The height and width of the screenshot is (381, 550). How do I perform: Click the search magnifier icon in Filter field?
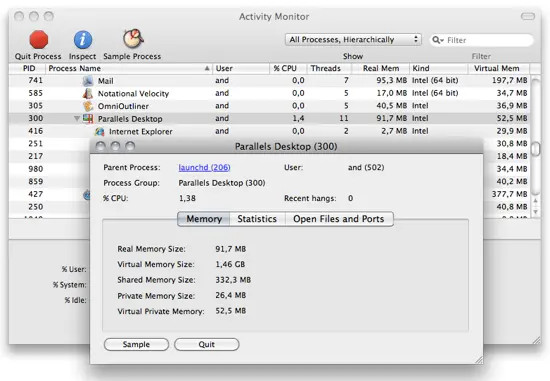point(437,40)
